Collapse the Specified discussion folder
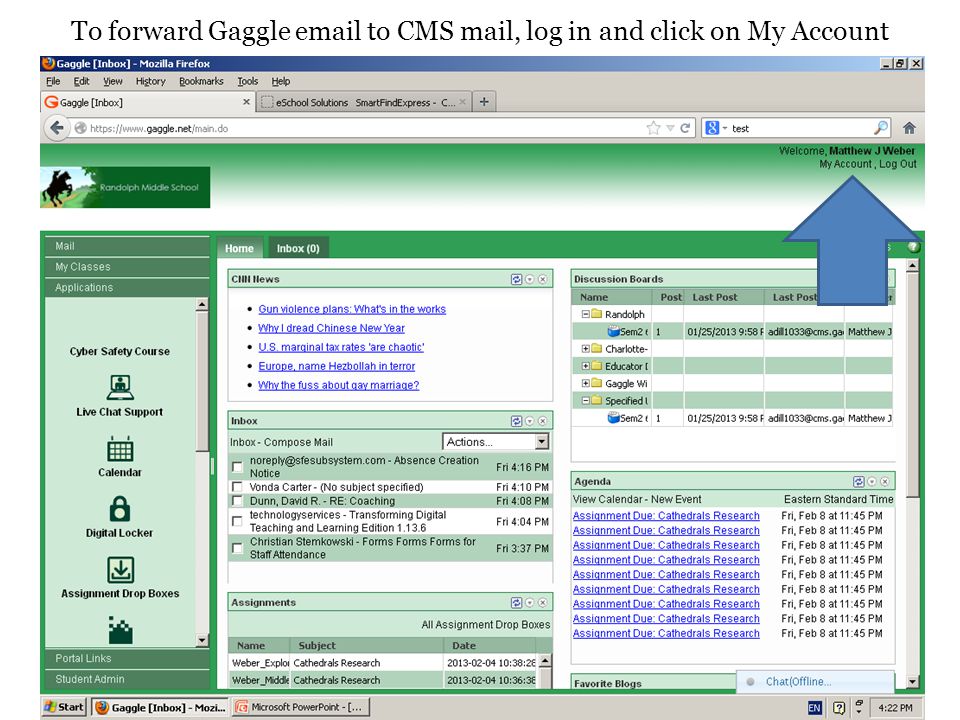Image resolution: width=960 pixels, height=720 pixels. pos(585,400)
